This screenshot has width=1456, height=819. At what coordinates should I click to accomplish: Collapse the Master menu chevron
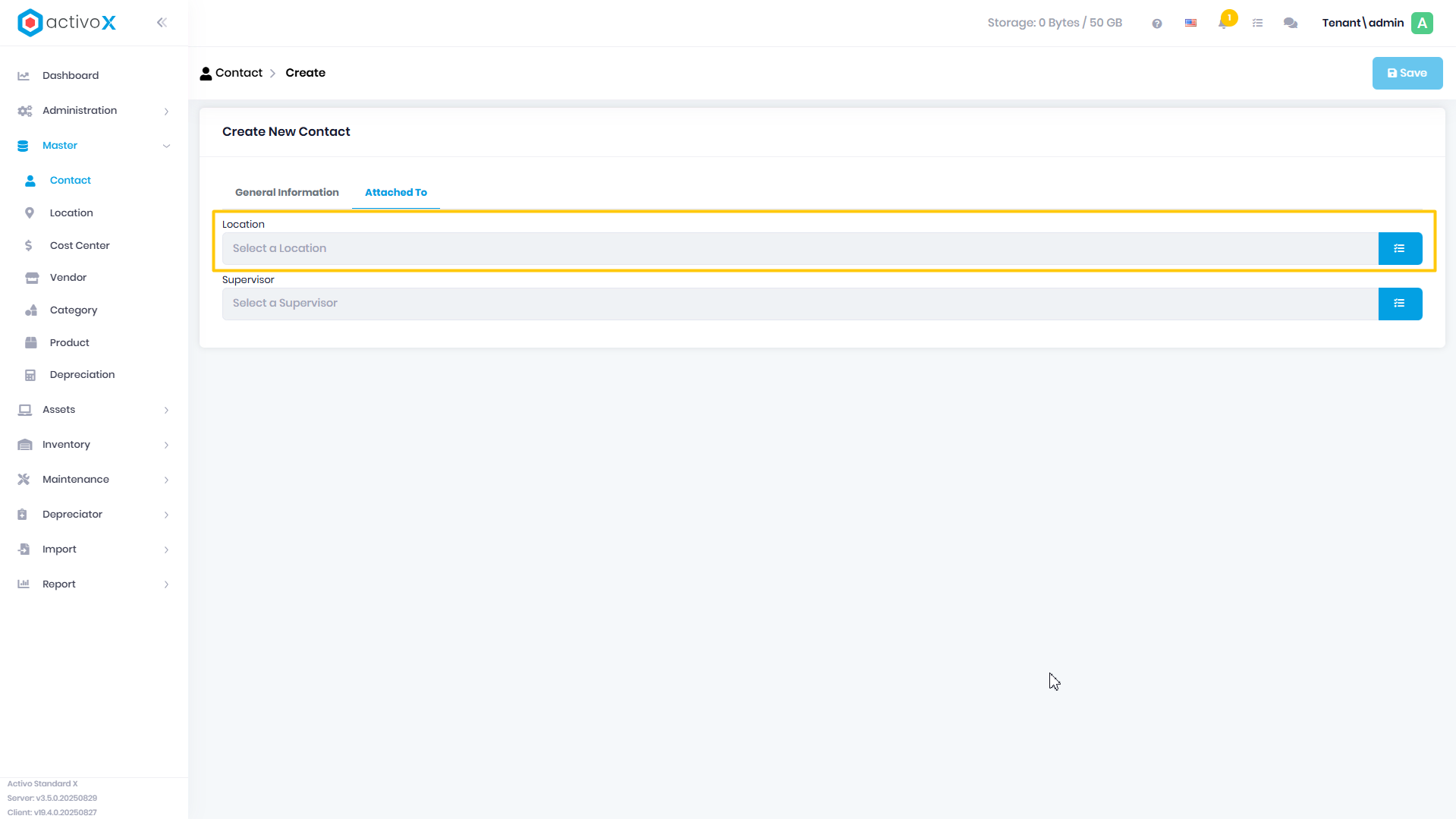pyautogui.click(x=166, y=146)
